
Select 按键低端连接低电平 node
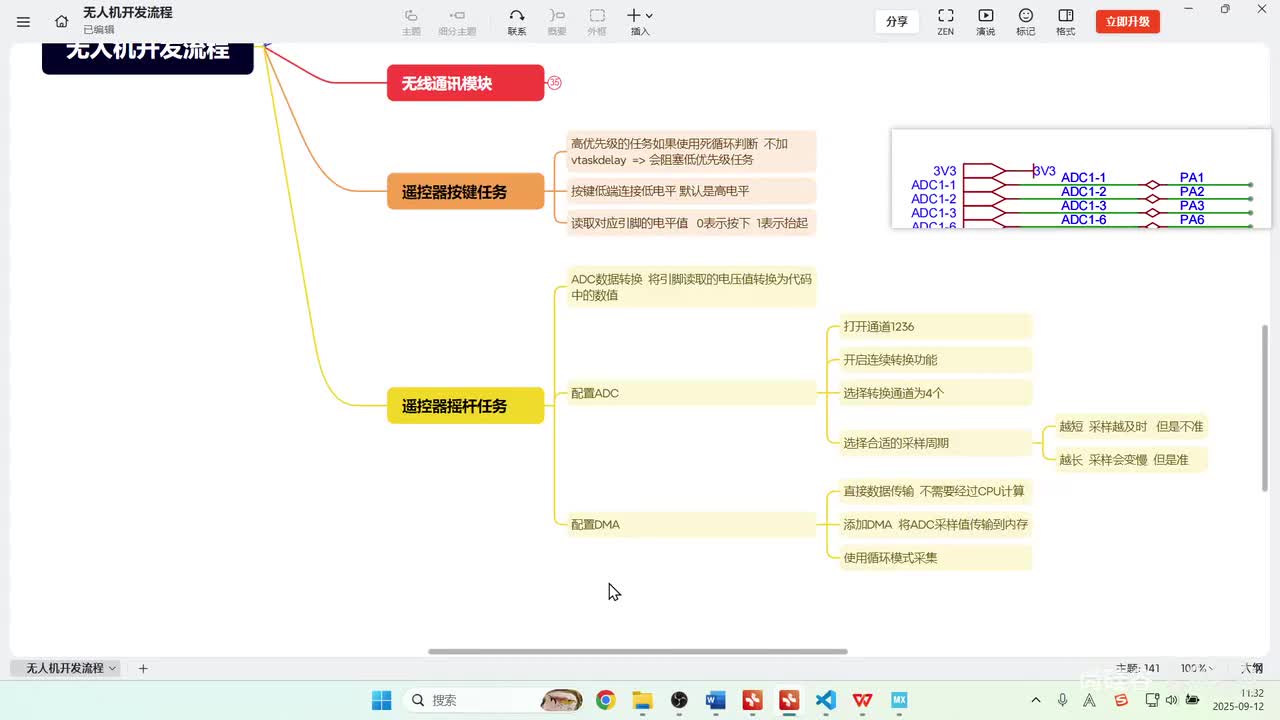coord(691,190)
